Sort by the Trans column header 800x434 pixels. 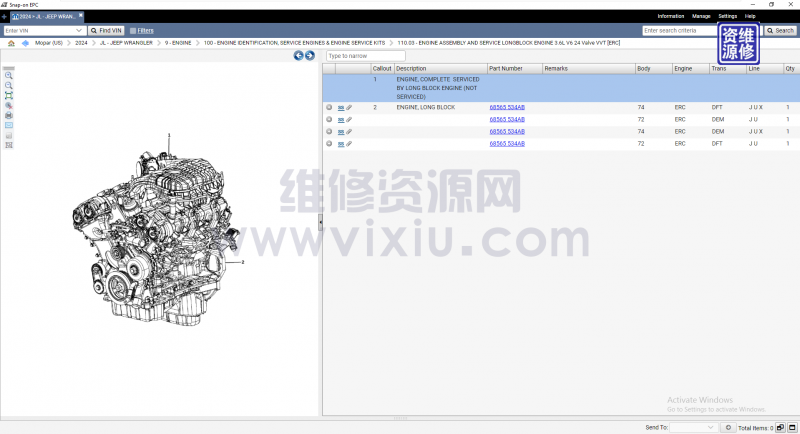tap(728, 68)
